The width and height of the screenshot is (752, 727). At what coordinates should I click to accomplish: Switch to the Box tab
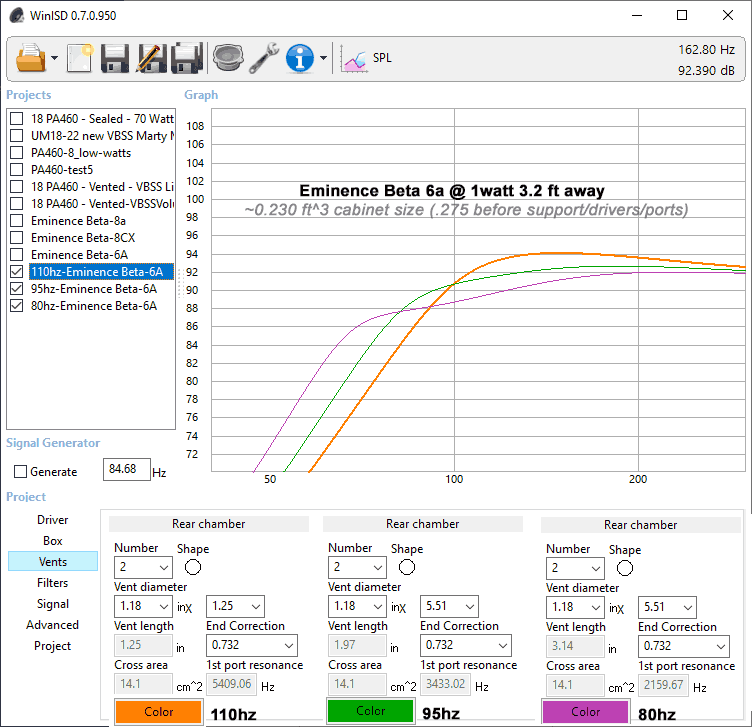click(x=53, y=541)
